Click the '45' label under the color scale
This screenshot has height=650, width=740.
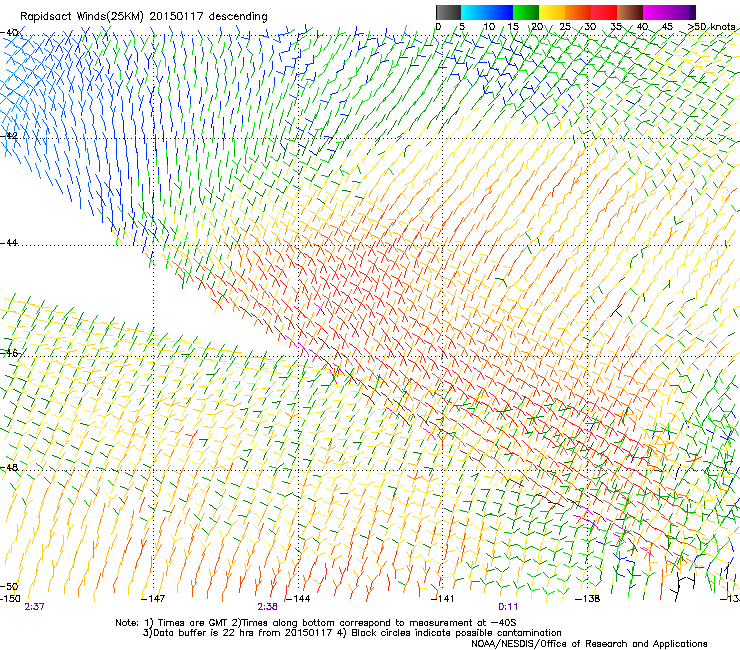667,27
